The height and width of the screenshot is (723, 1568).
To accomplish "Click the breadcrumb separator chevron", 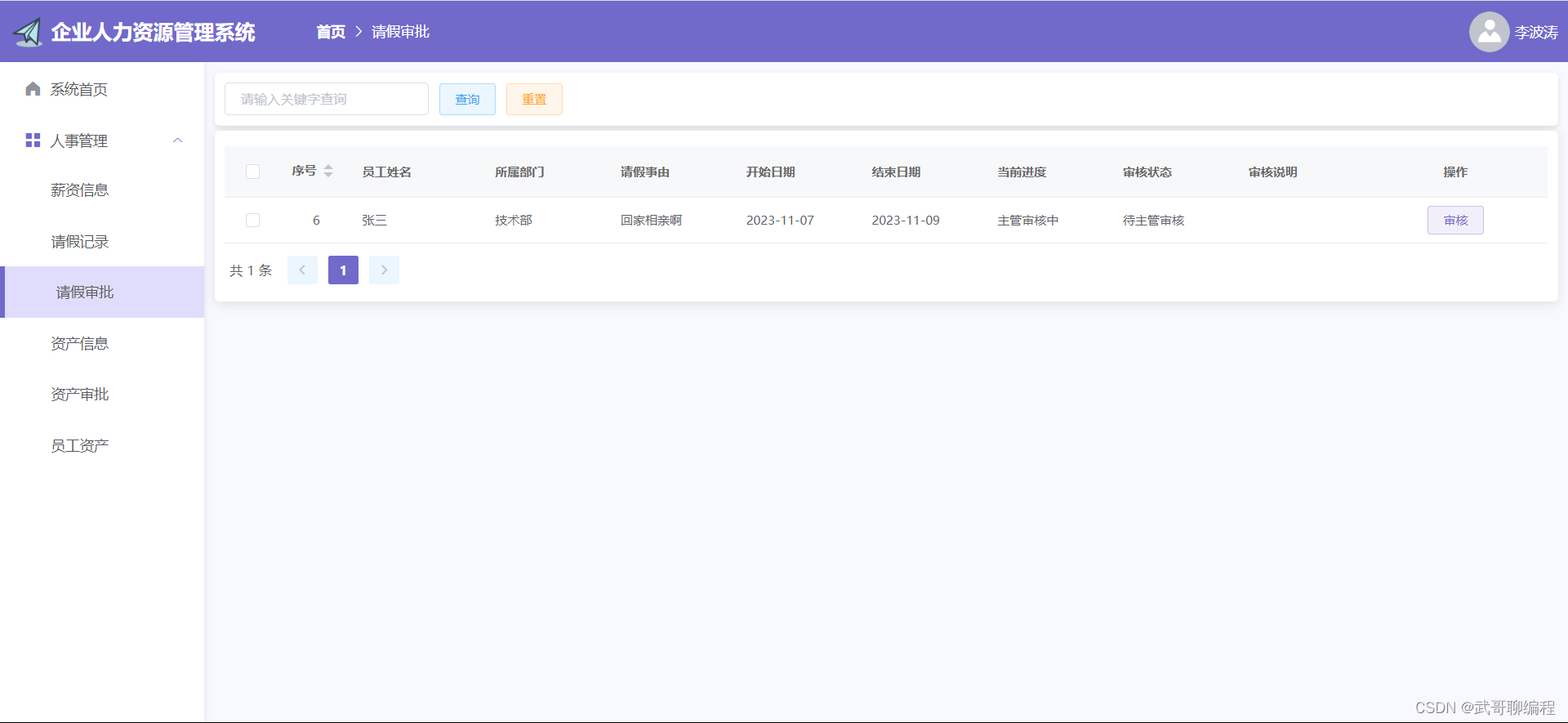I will pyautogui.click(x=359, y=32).
